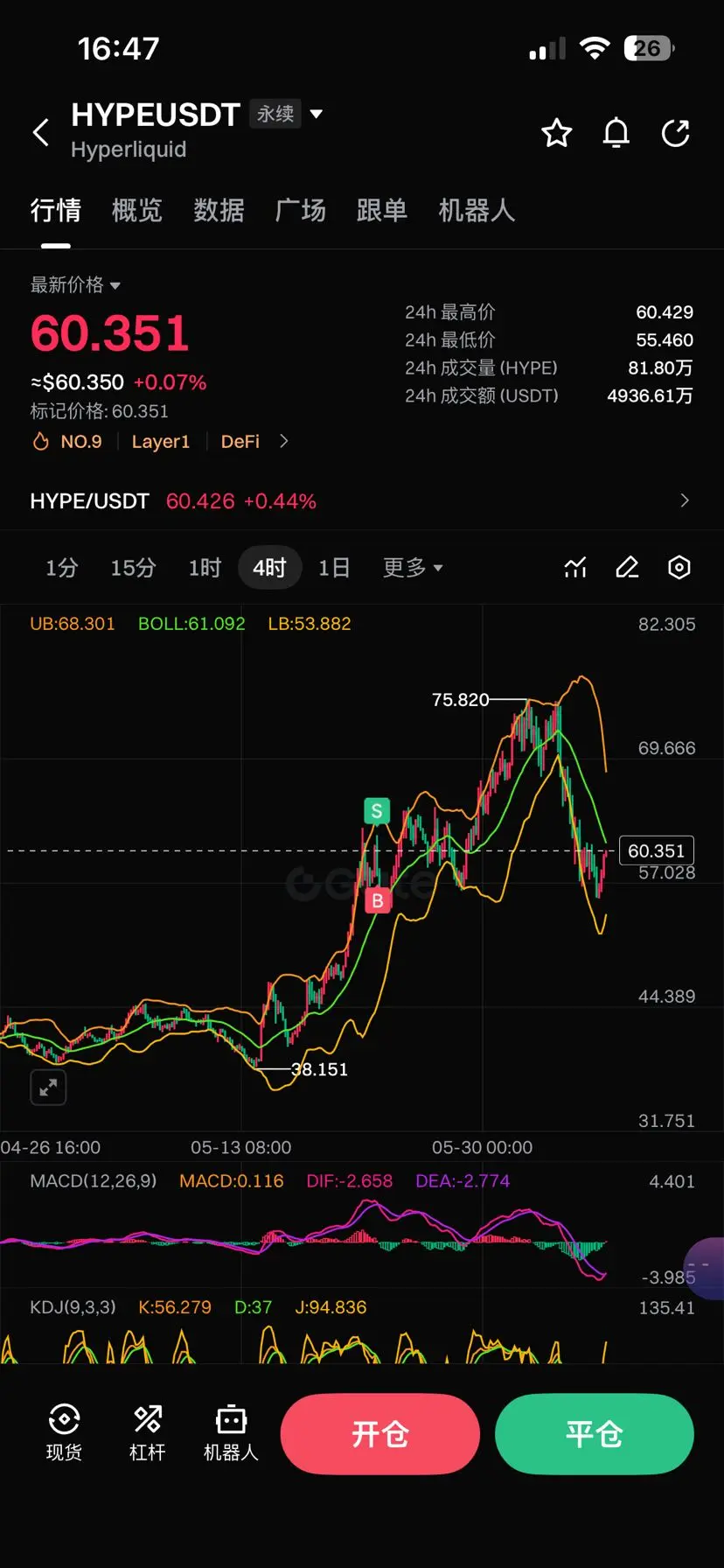The height and width of the screenshot is (1568, 724).
Task: Tap 24h 最高价 value 60.429
Action: click(665, 312)
